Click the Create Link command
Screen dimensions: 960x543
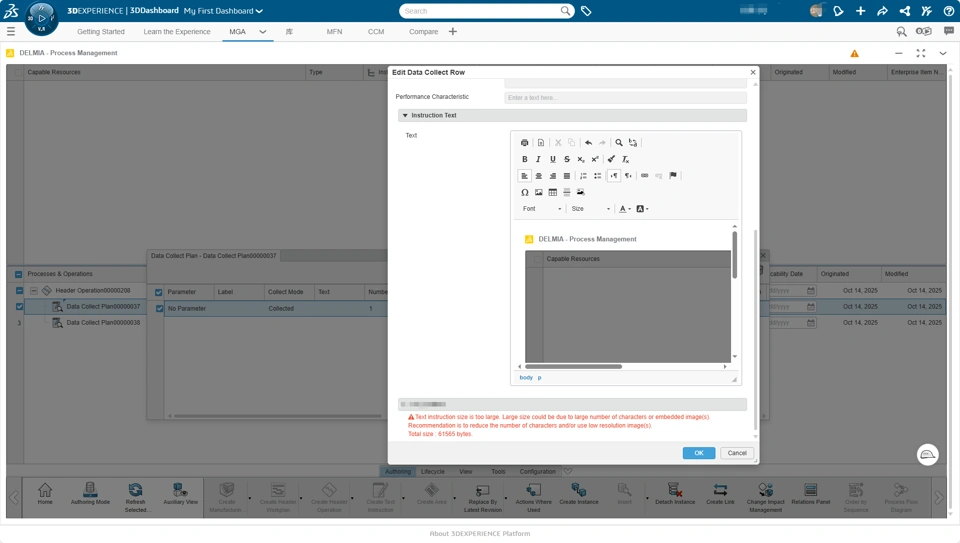click(x=720, y=494)
